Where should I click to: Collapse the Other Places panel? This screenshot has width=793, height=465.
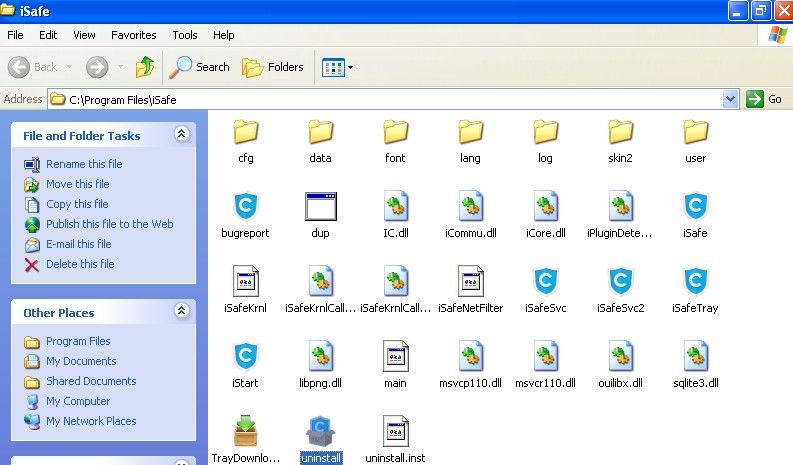182,310
